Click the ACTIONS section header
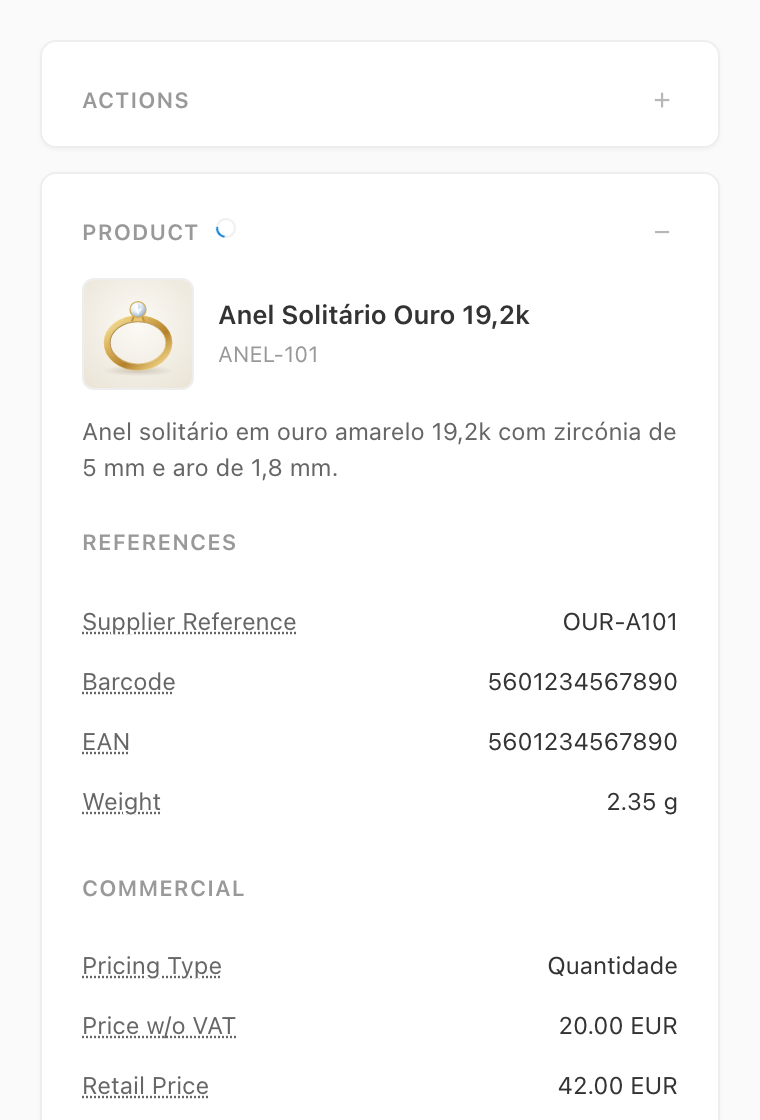 136,101
